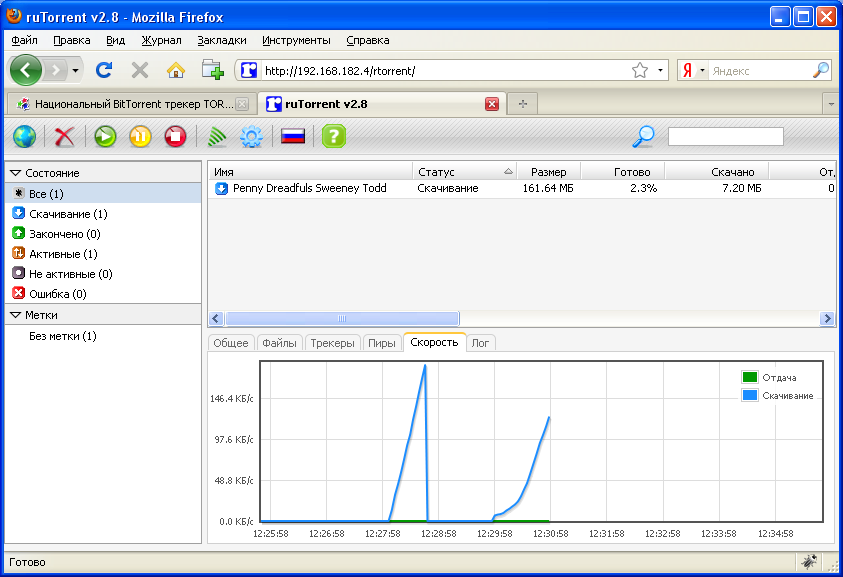
Task: Collapse the Состояние panel
Action: [16, 173]
